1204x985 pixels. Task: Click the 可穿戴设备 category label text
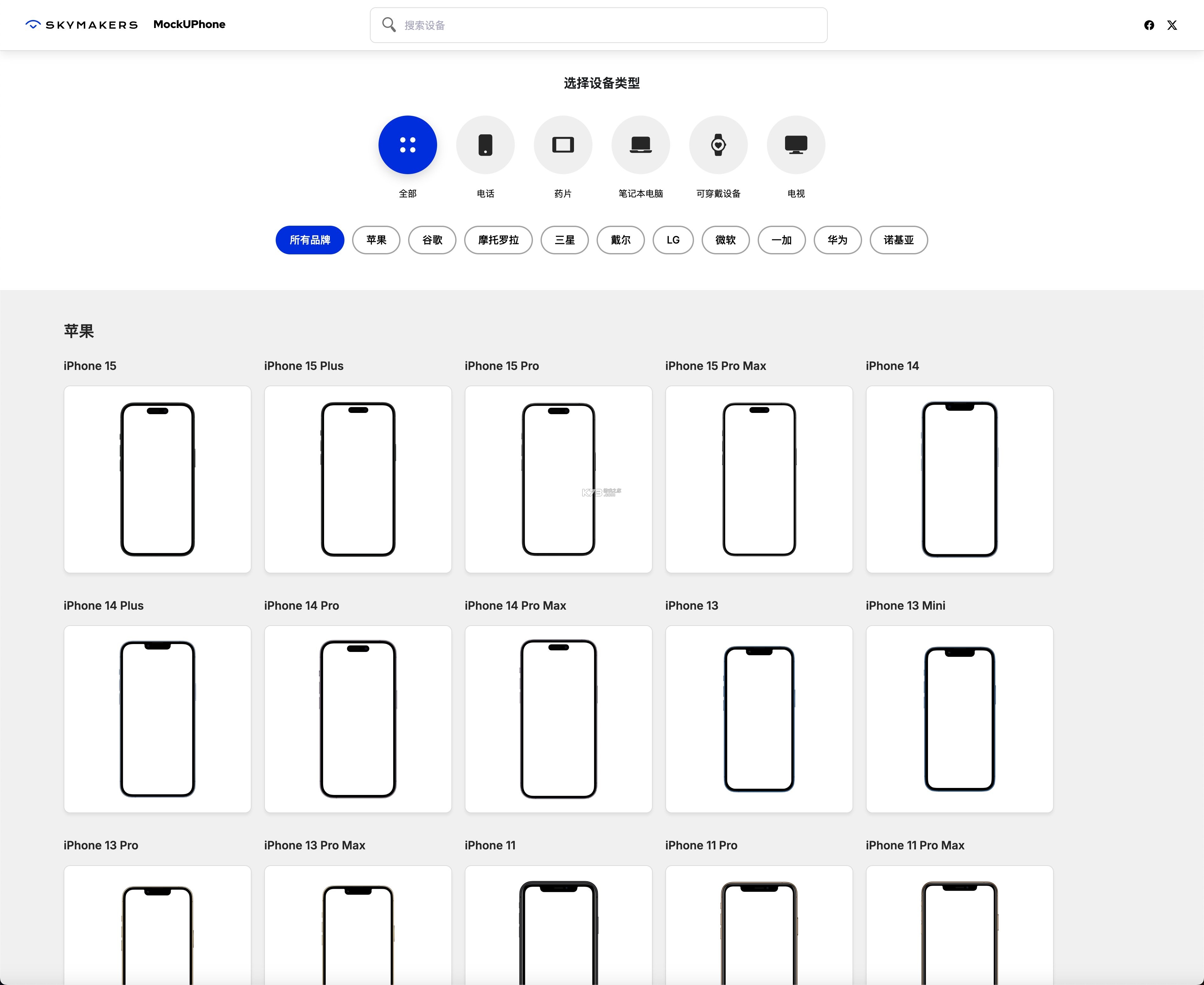(718, 194)
